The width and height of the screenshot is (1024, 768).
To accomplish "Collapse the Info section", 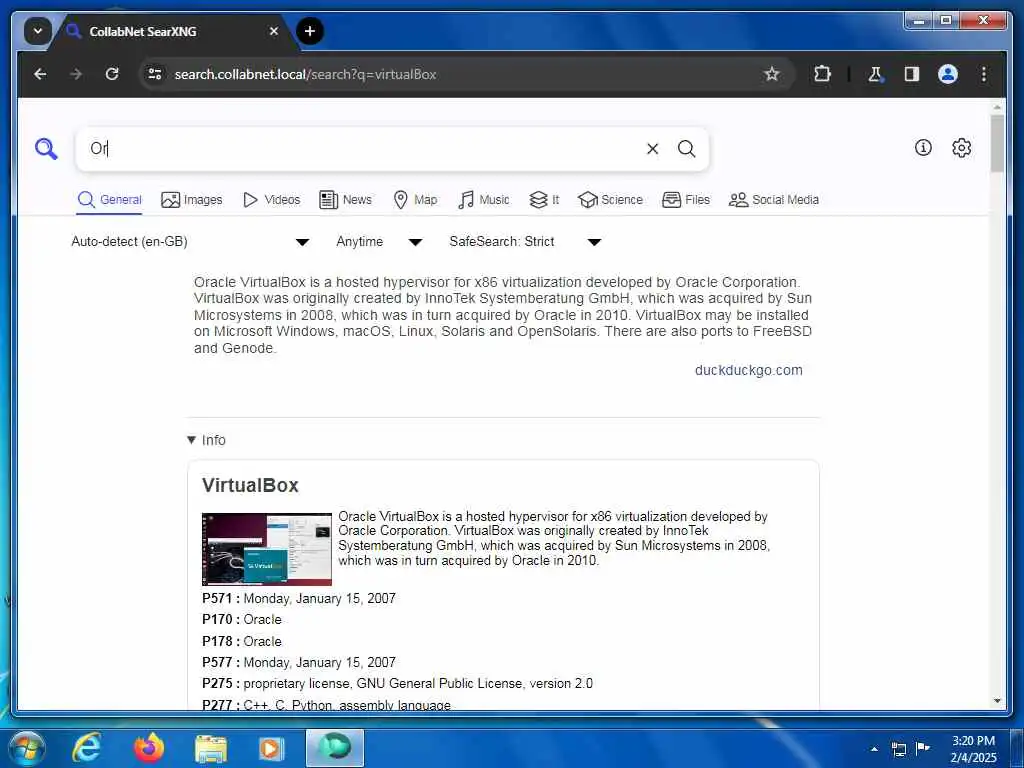I will point(206,440).
